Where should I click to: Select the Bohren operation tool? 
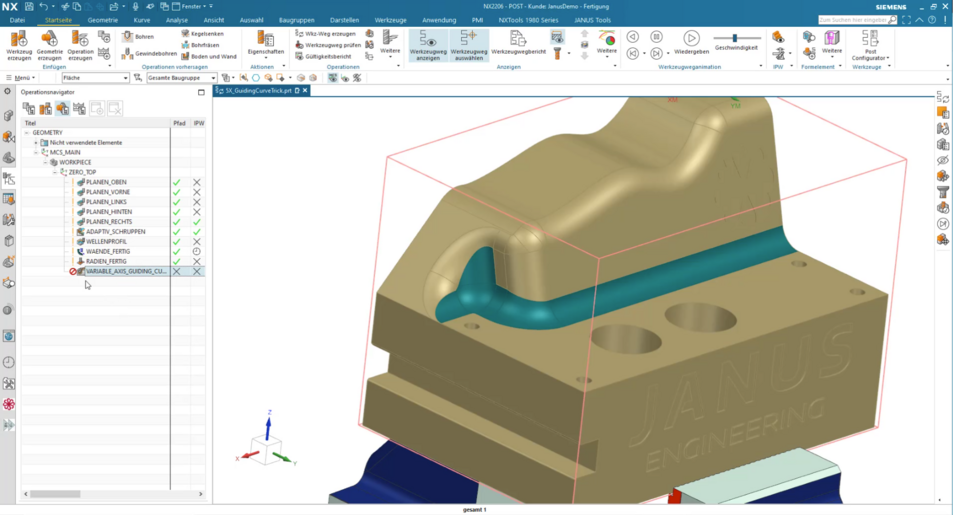coord(138,36)
